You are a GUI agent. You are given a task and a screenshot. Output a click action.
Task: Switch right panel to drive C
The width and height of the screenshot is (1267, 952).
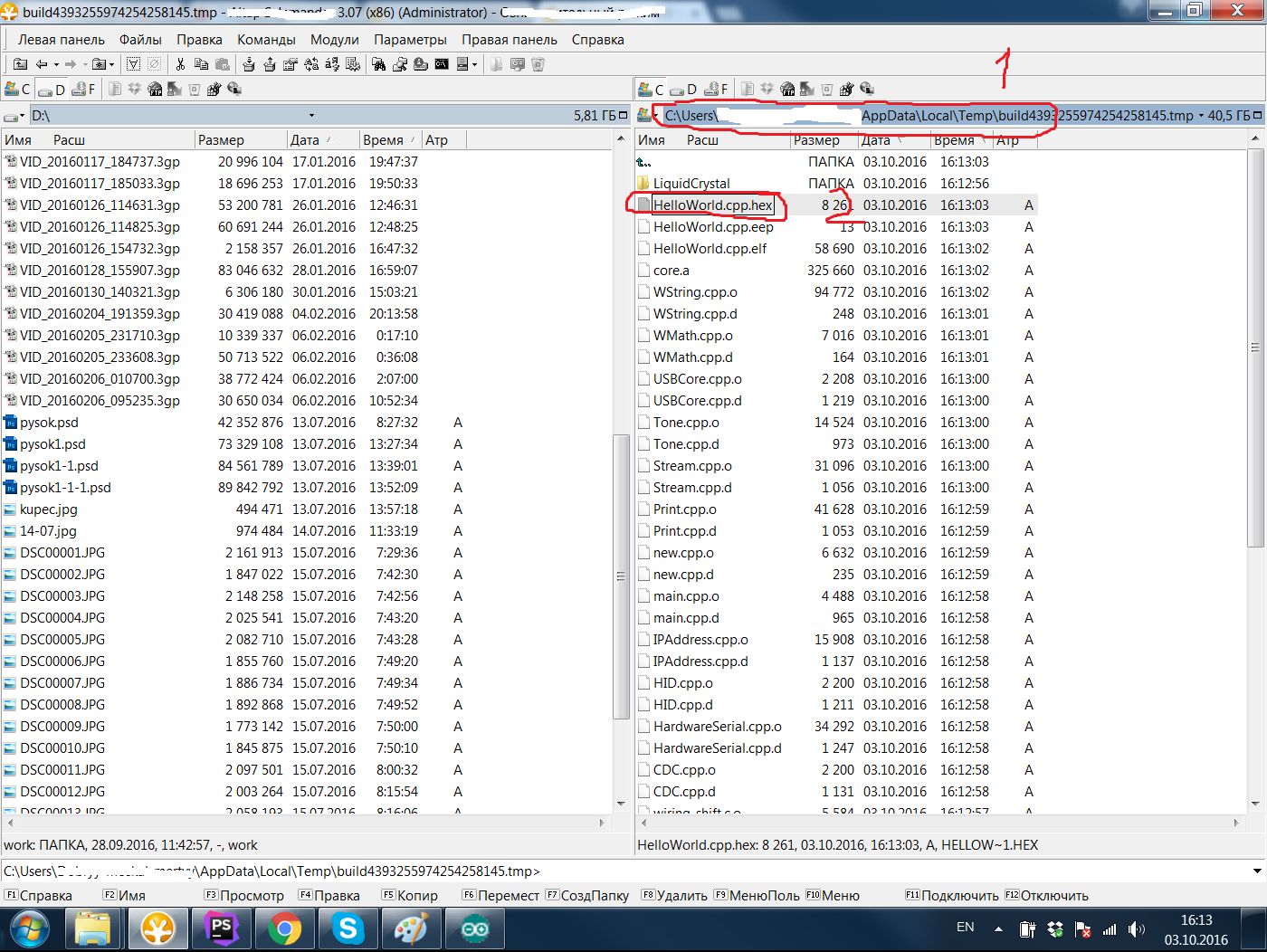tap(651, 89)
